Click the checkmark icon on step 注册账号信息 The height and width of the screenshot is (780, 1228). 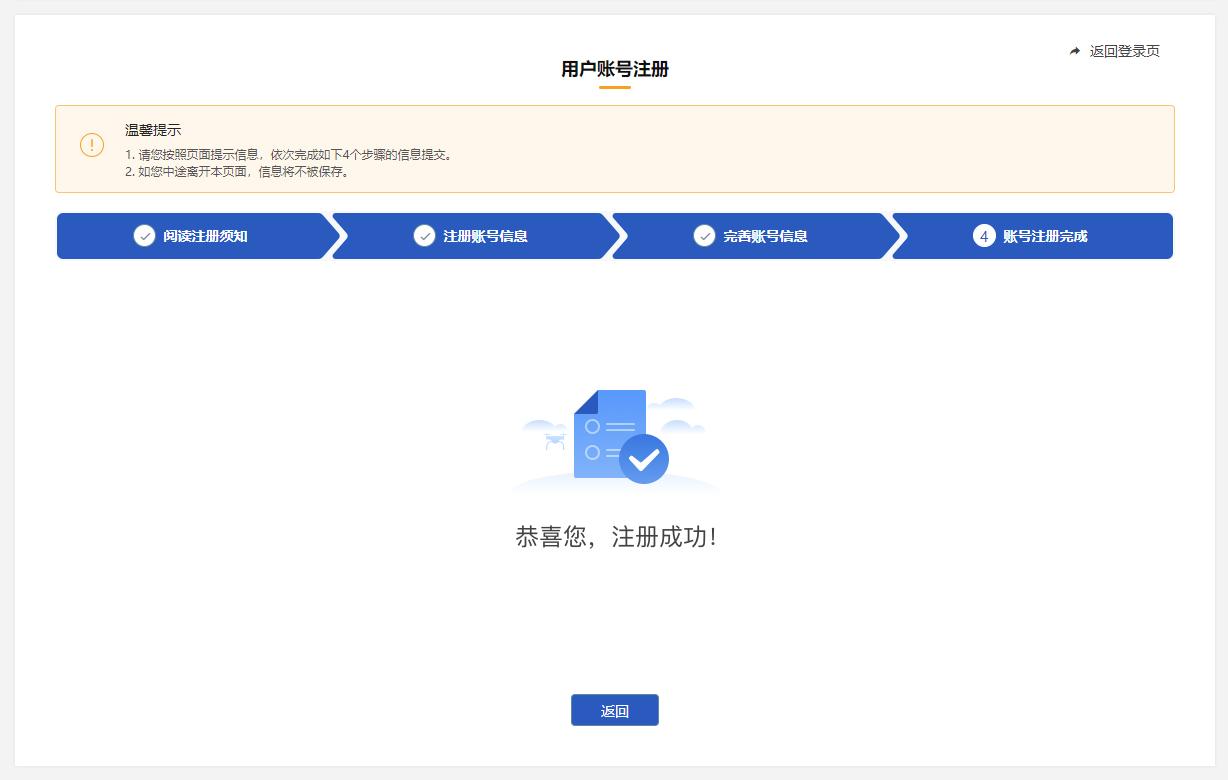coord(424,236)
